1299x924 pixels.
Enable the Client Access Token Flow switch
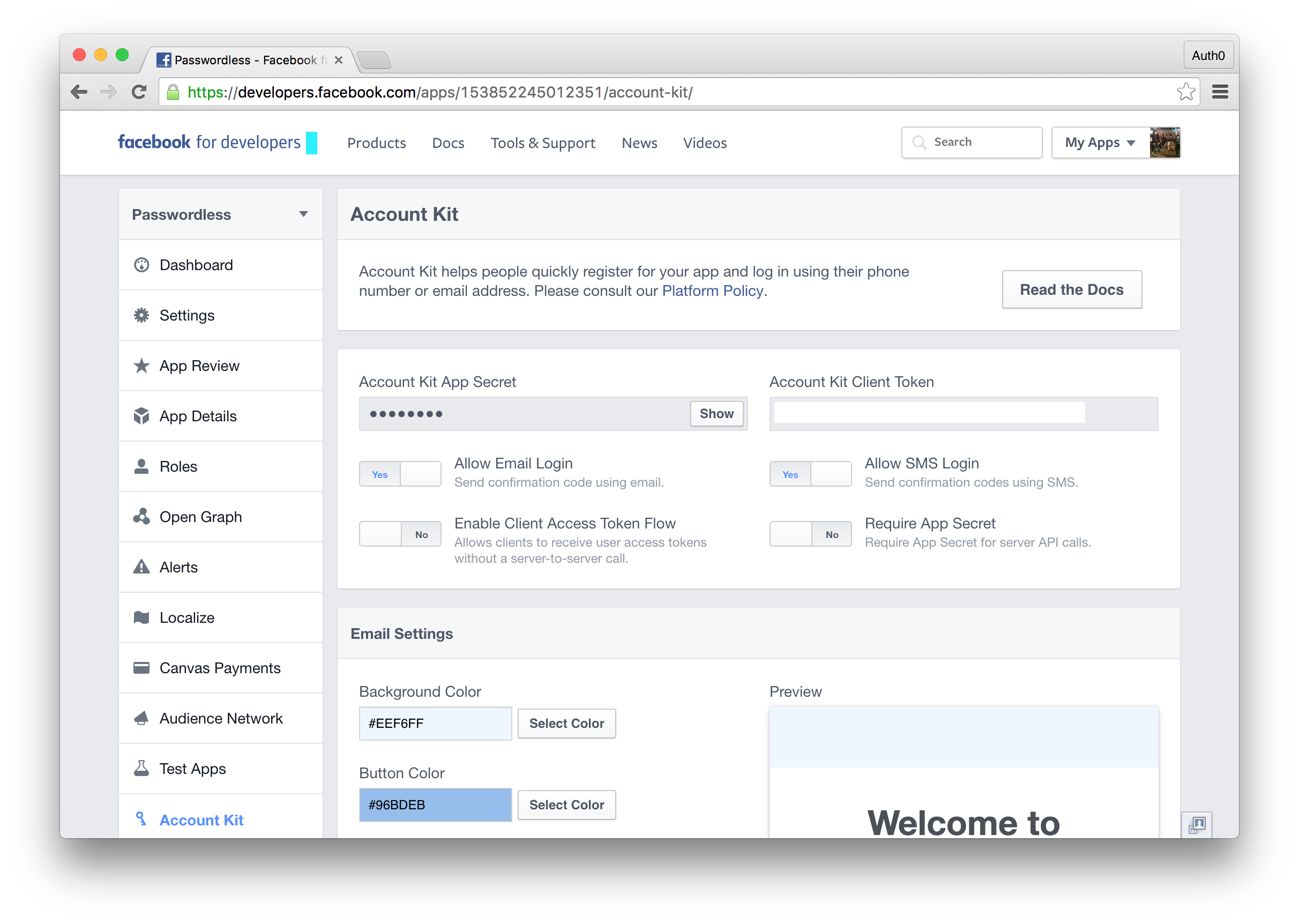(400, 534)
